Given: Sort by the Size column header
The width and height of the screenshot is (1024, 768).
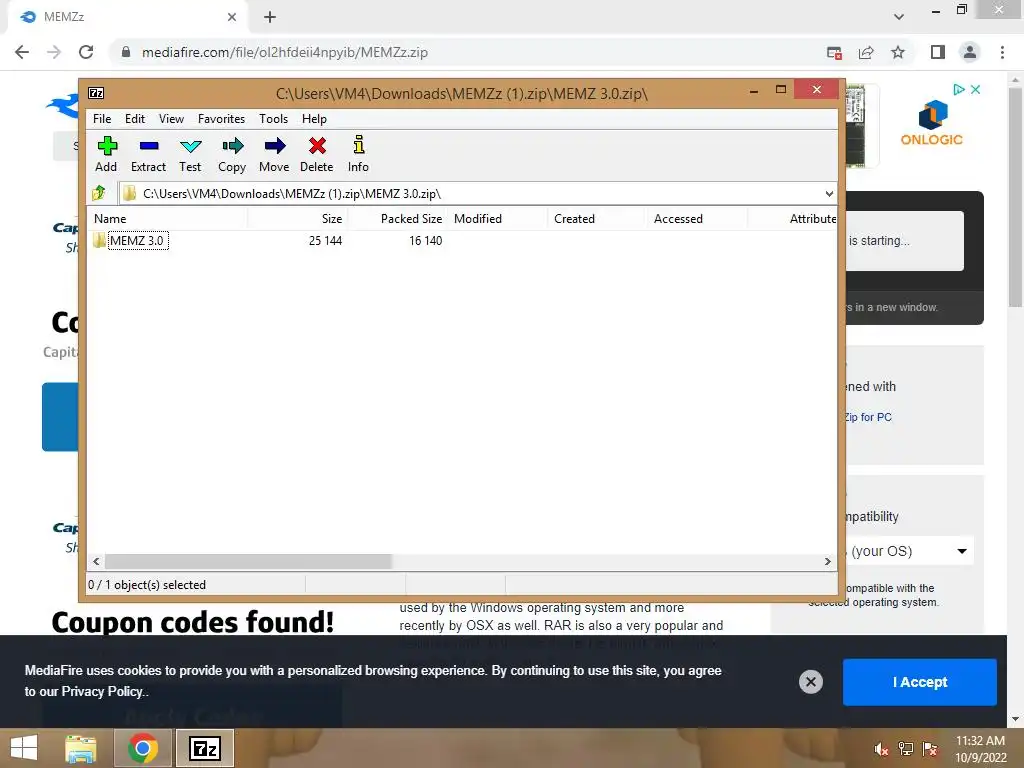Looking at the screenshot, I should (297, 219).
